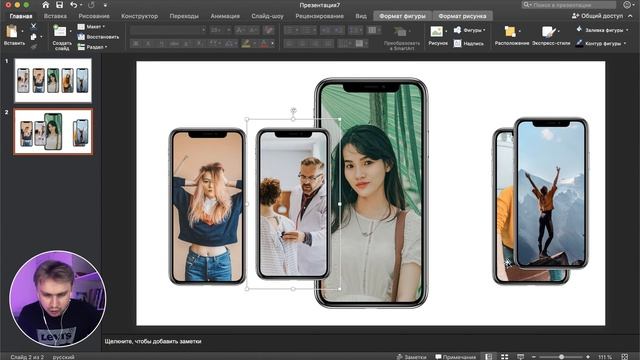Click the font color button
The image size is (640, 360).
click(x=264, y=44)
